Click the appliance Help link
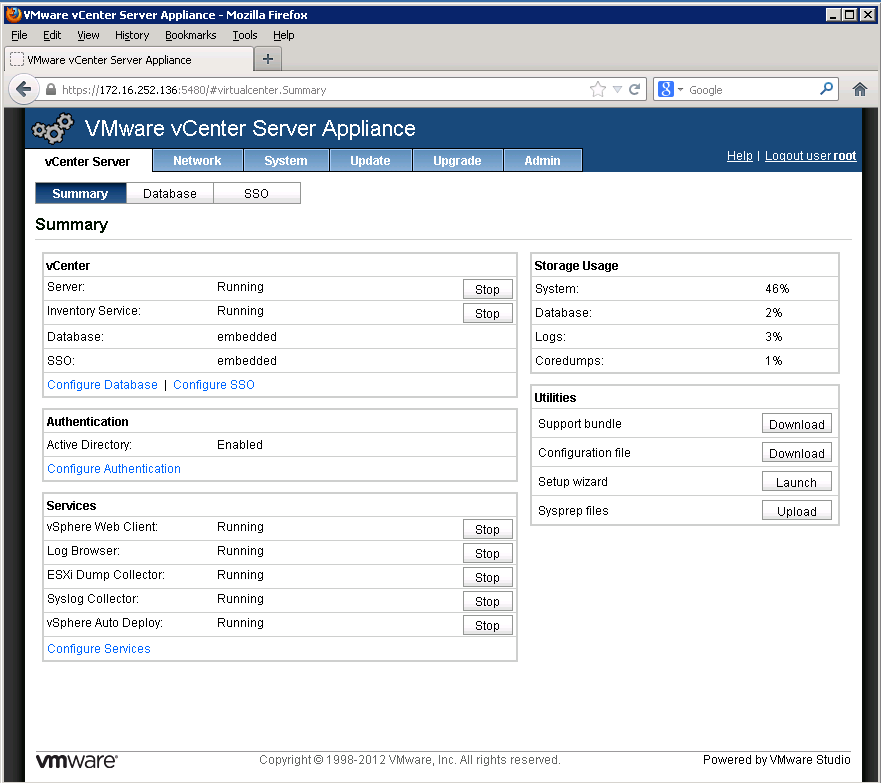Screen dimensions: 881x783 pos(739,156)
